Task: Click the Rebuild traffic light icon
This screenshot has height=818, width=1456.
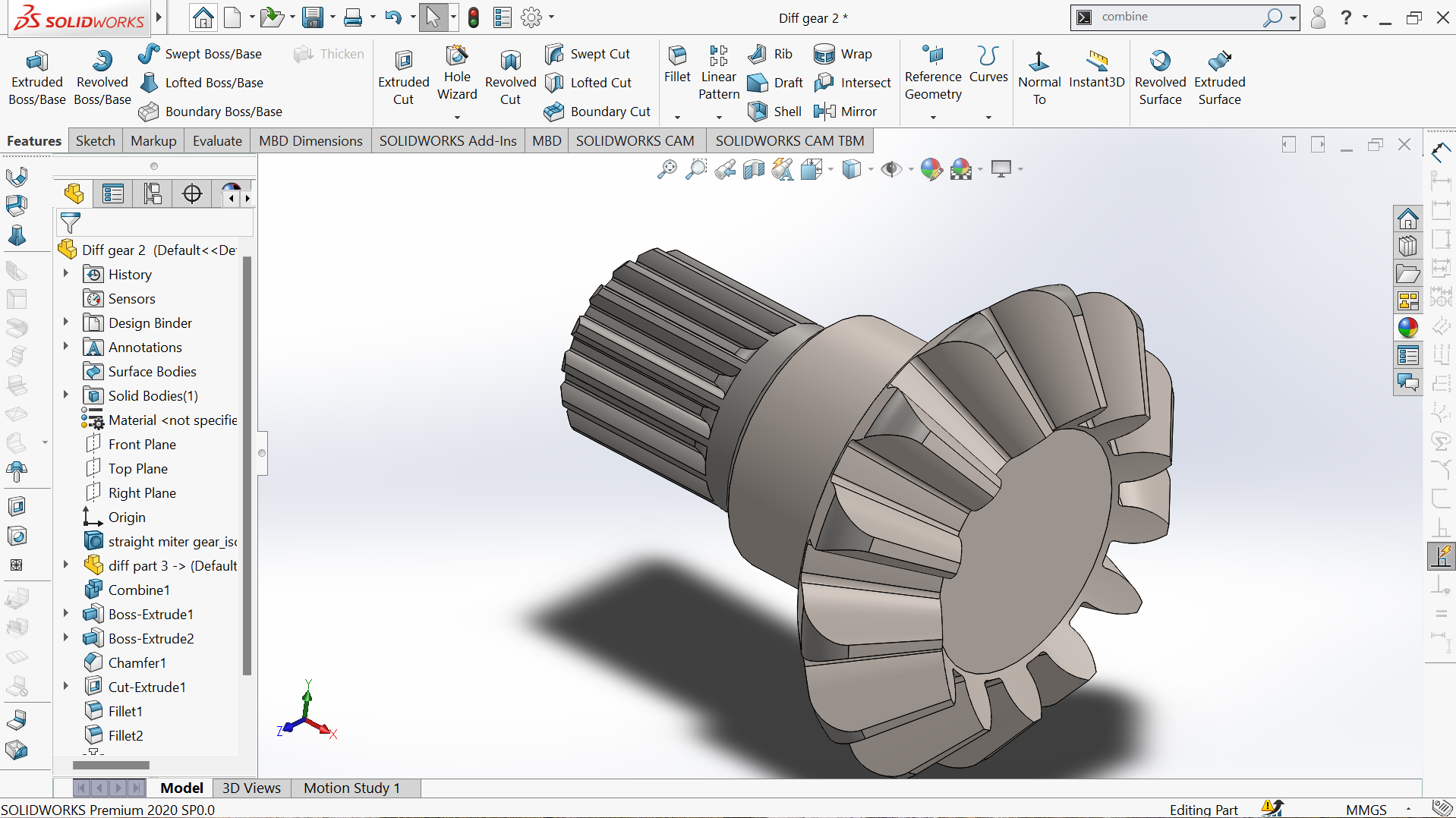Action: coord(474,17)
